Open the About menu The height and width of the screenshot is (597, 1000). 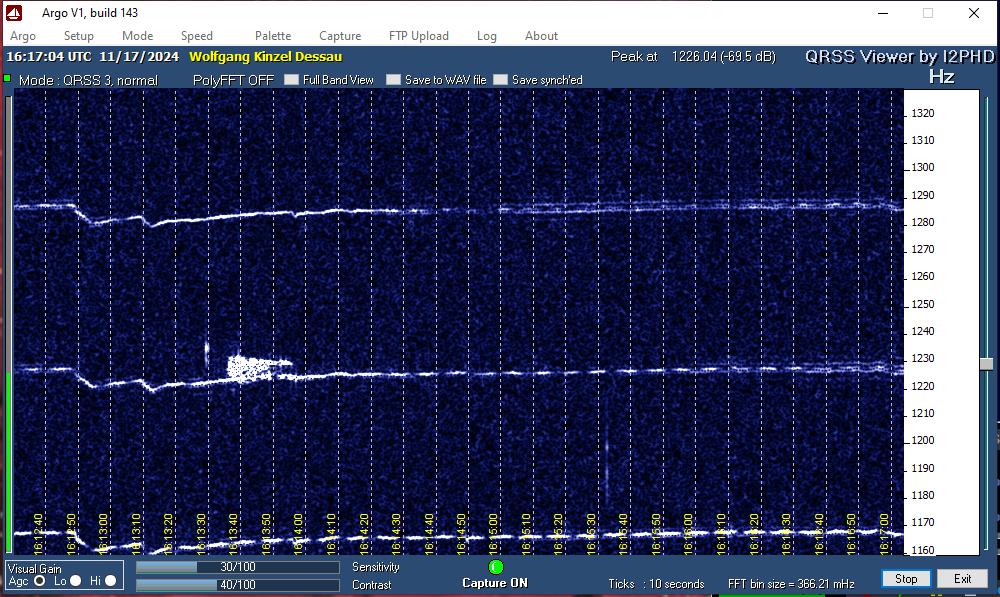(541, 36)
